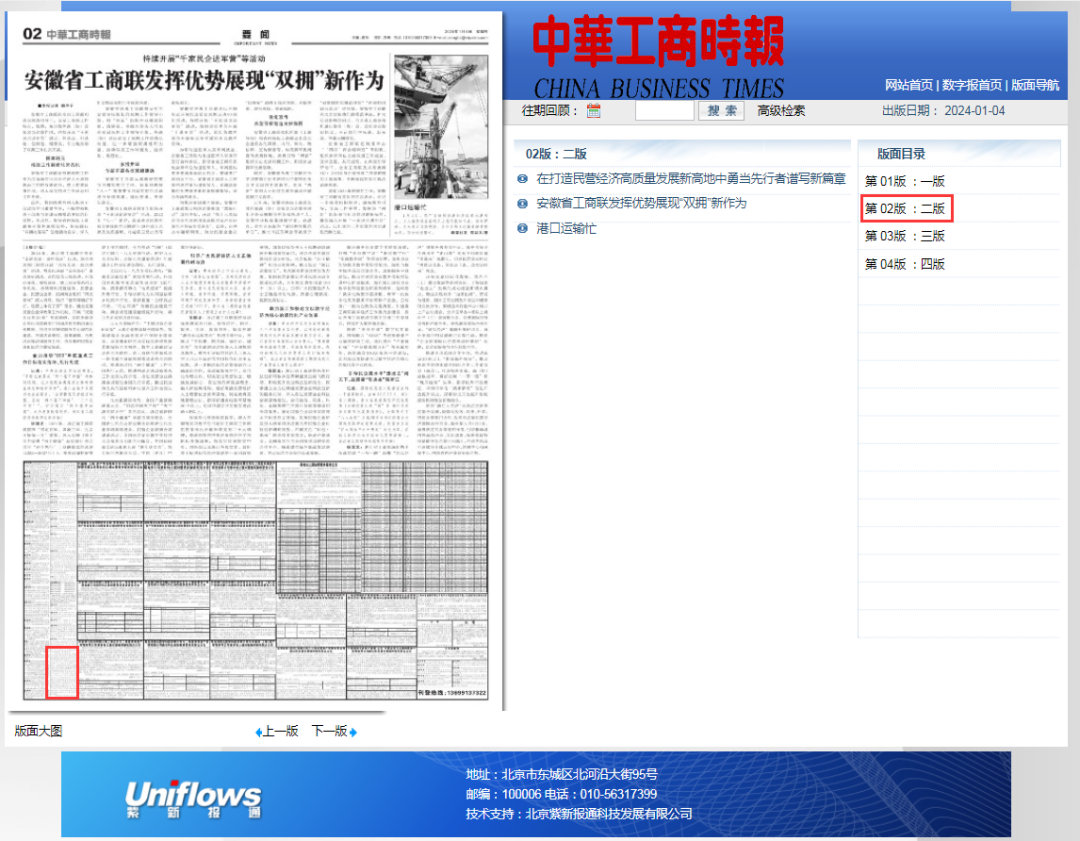Image resolution: width=1080 pixels, height=841 pixels.
Task: Click the CHINA BUSINESS TIMES subtitle
Action: pos(658,89)
